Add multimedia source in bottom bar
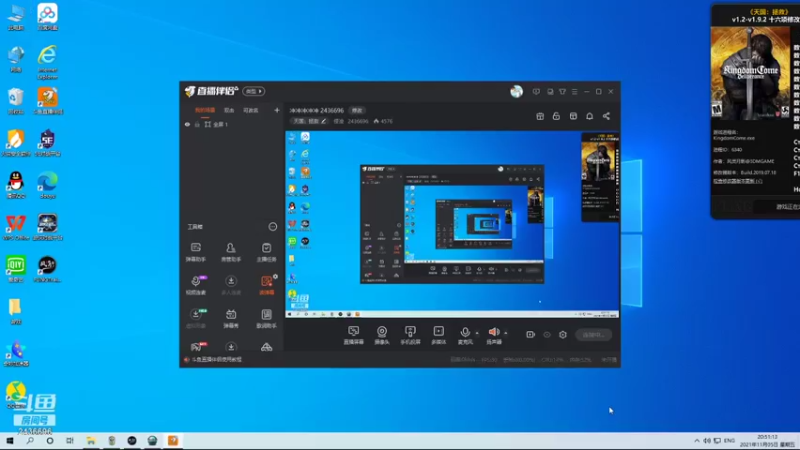 [438, 335]
